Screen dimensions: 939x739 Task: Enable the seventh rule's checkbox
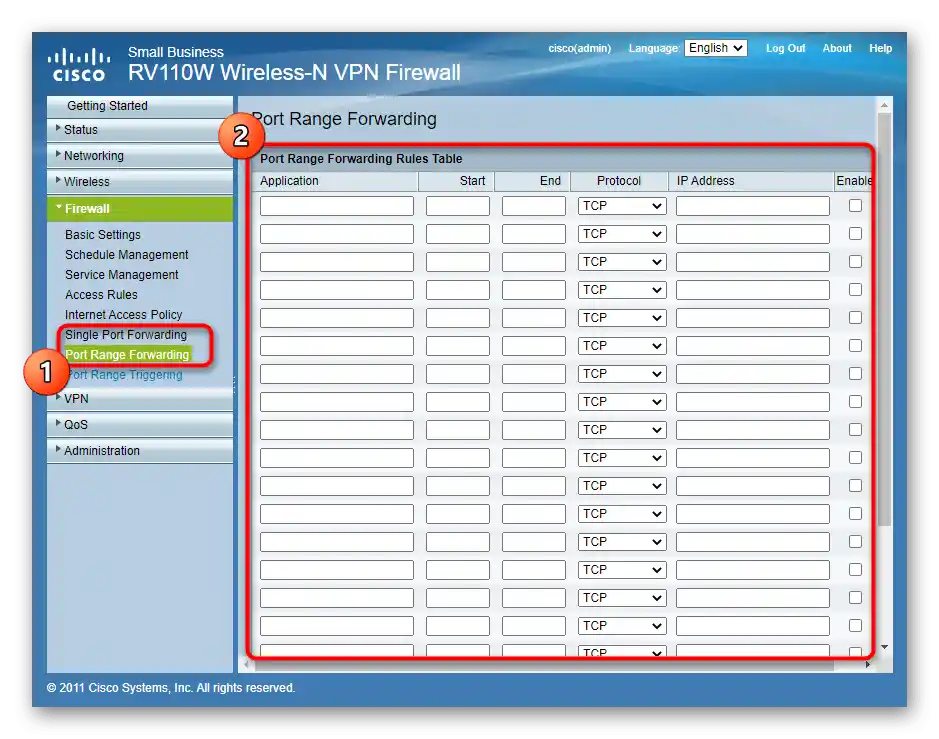click(x=855, y=374)
